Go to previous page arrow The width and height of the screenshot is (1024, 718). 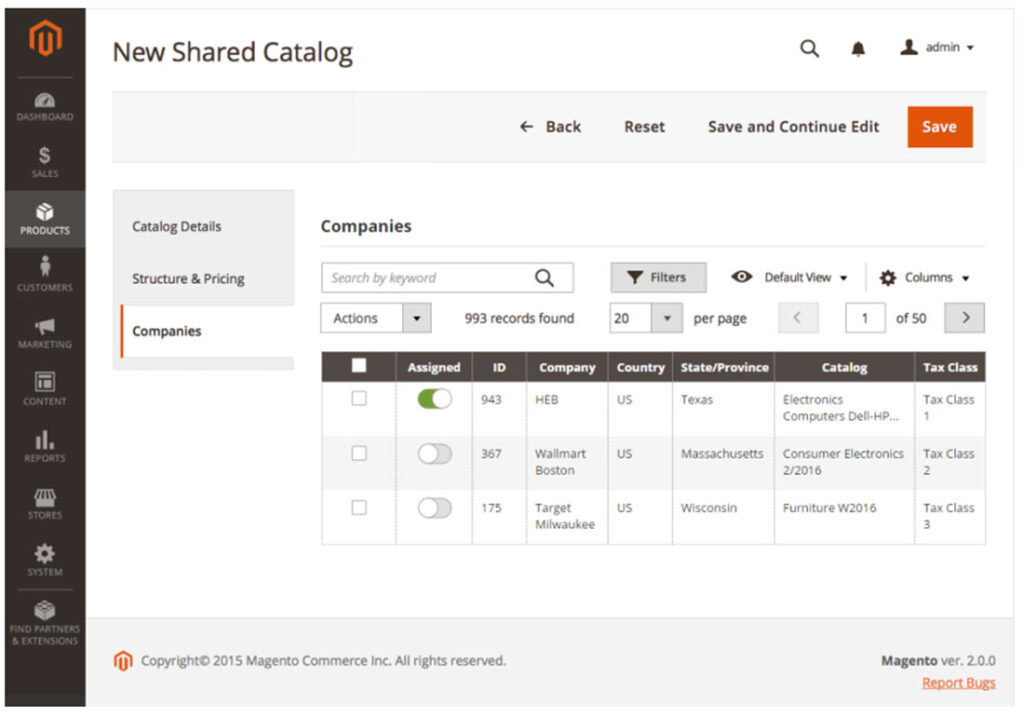(x=798, y=318)
